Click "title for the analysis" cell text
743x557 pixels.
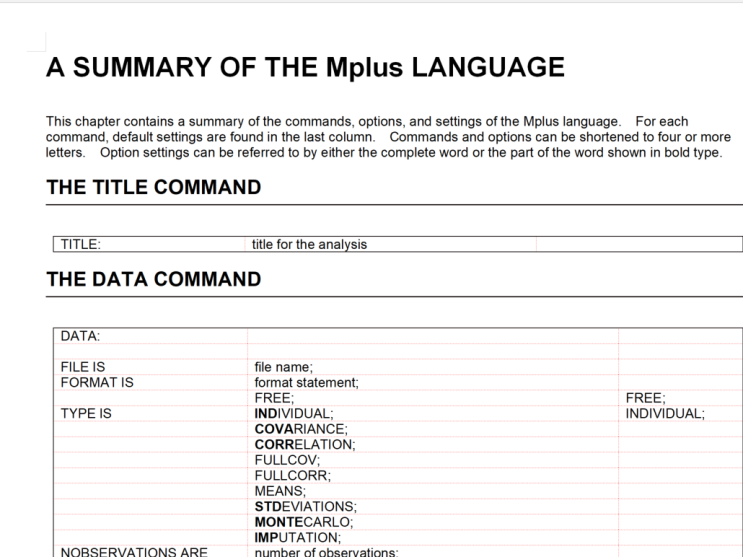point(311,243)
